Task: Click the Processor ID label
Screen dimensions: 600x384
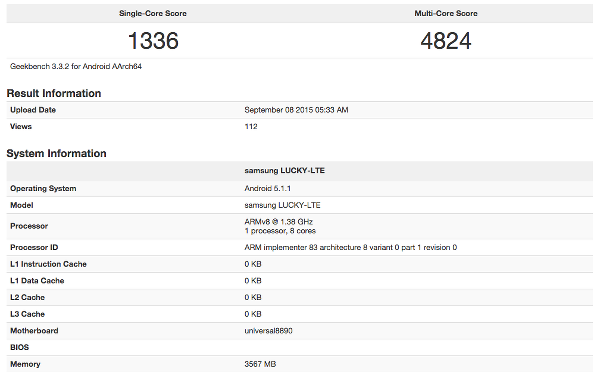Action: [34, 247]
